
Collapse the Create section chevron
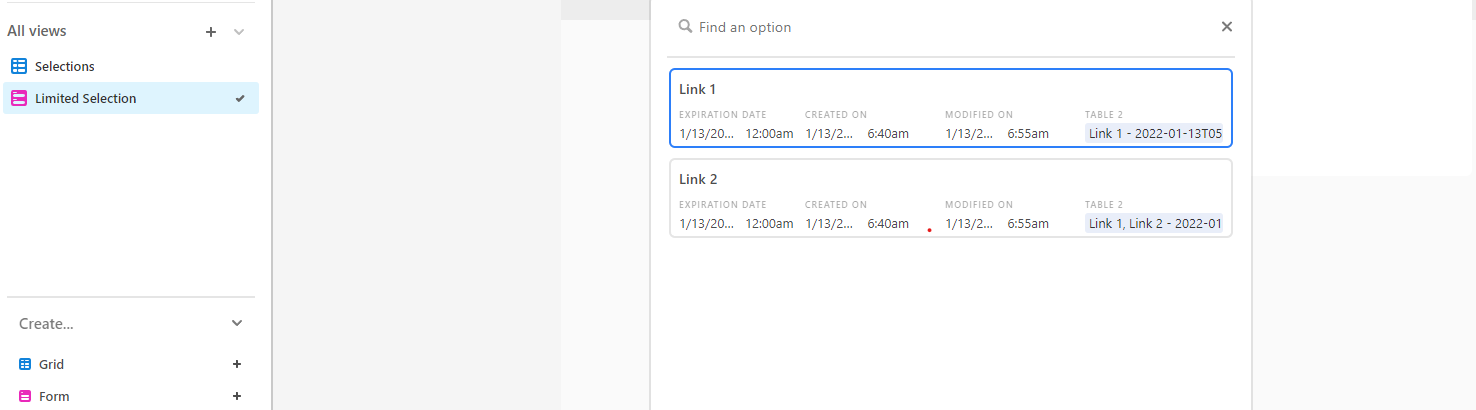[237, 323]
